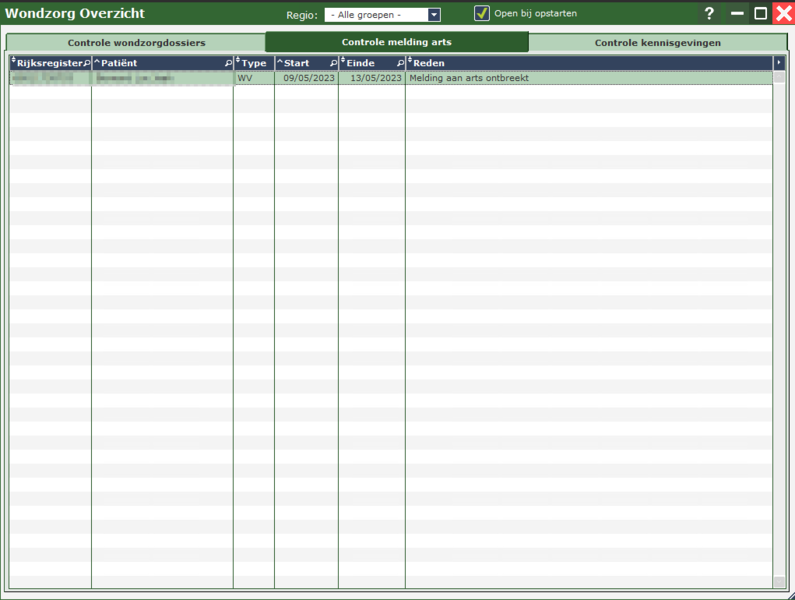Click the search icon in Patiënt column
This screenshot has height=600, width=795.
pos(228,63)
